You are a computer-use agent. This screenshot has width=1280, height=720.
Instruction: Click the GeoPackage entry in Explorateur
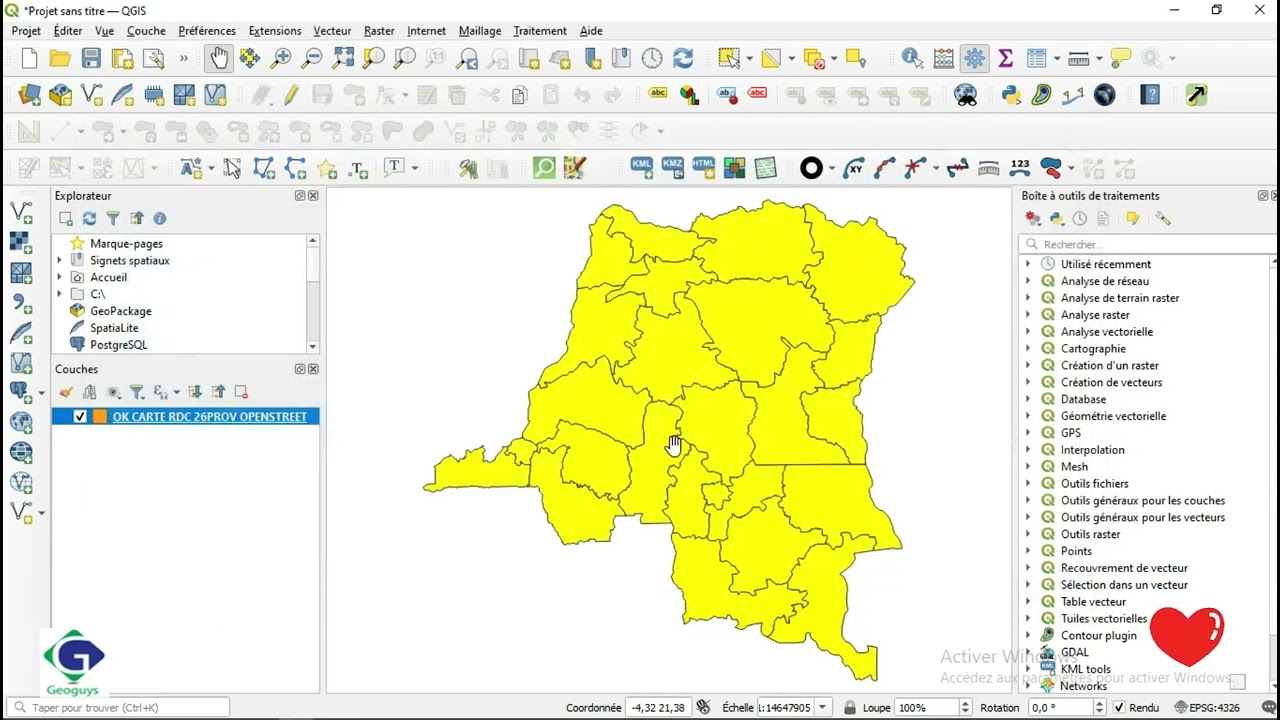121,311
